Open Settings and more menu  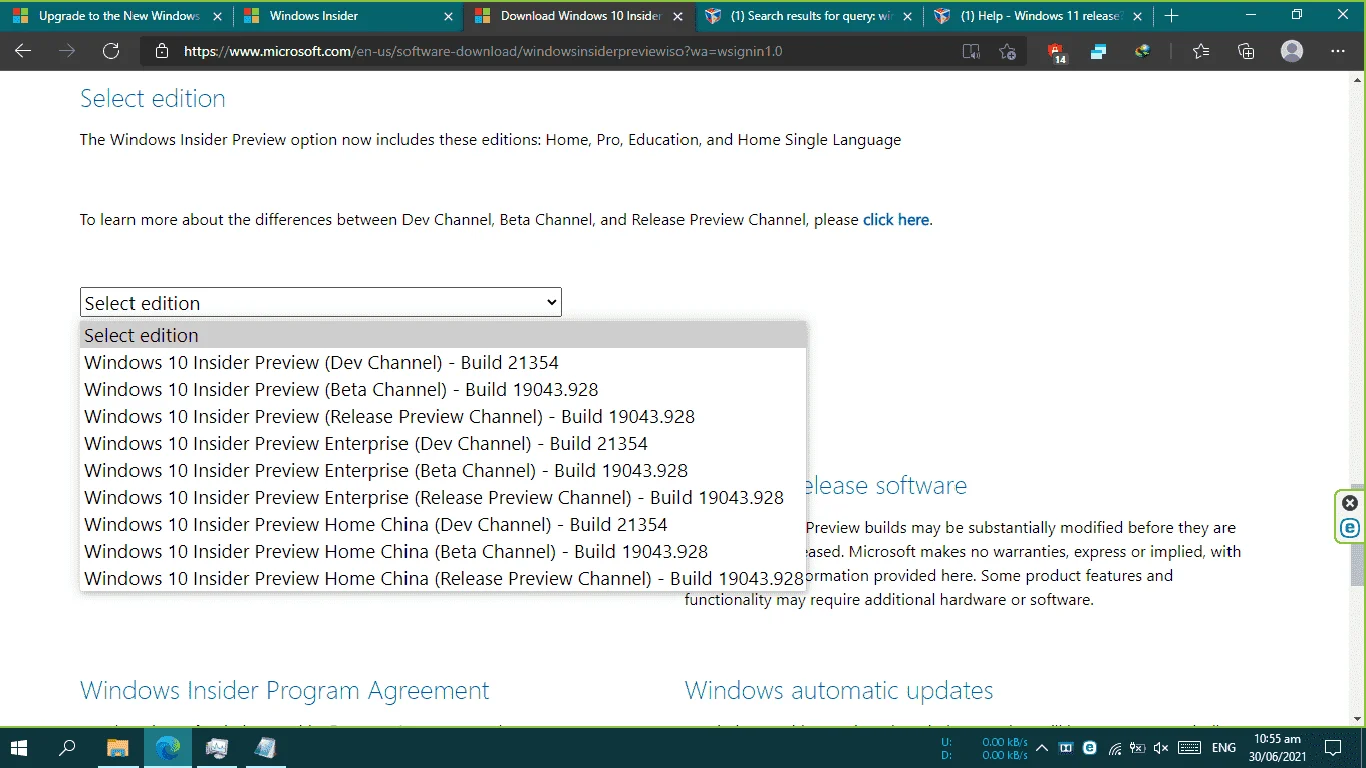coord(1337,52)
